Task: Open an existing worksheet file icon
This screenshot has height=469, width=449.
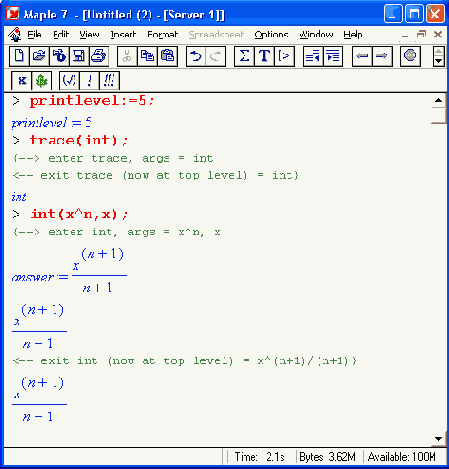Action: 39,56
